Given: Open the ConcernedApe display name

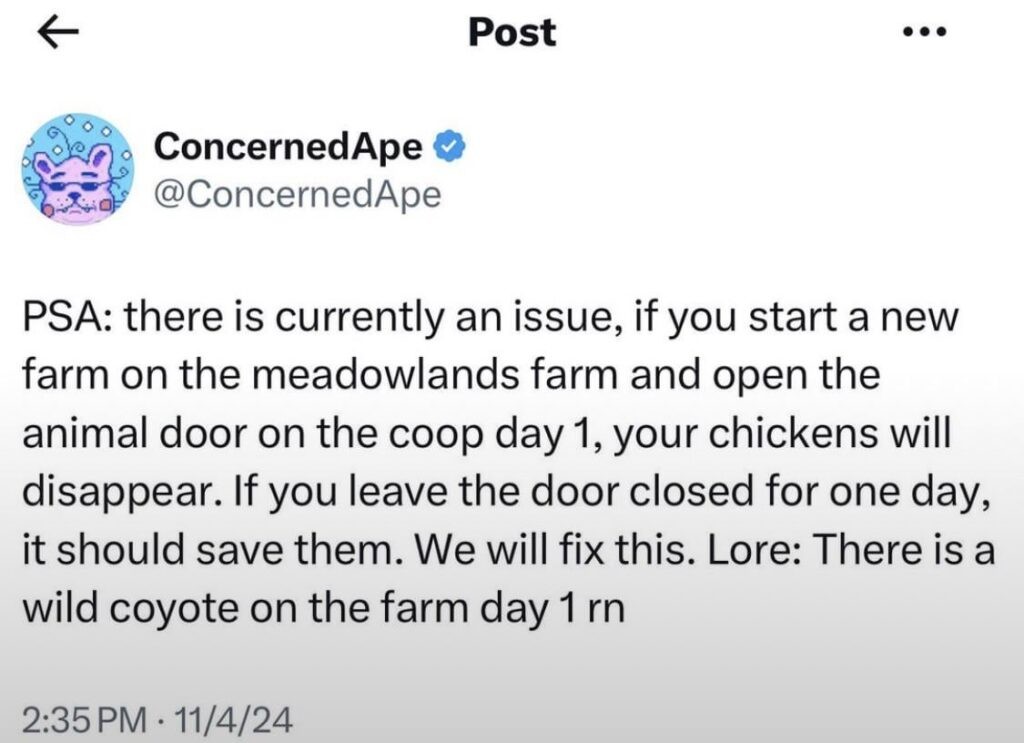Looking at the screenshot, I should point(288,146).
